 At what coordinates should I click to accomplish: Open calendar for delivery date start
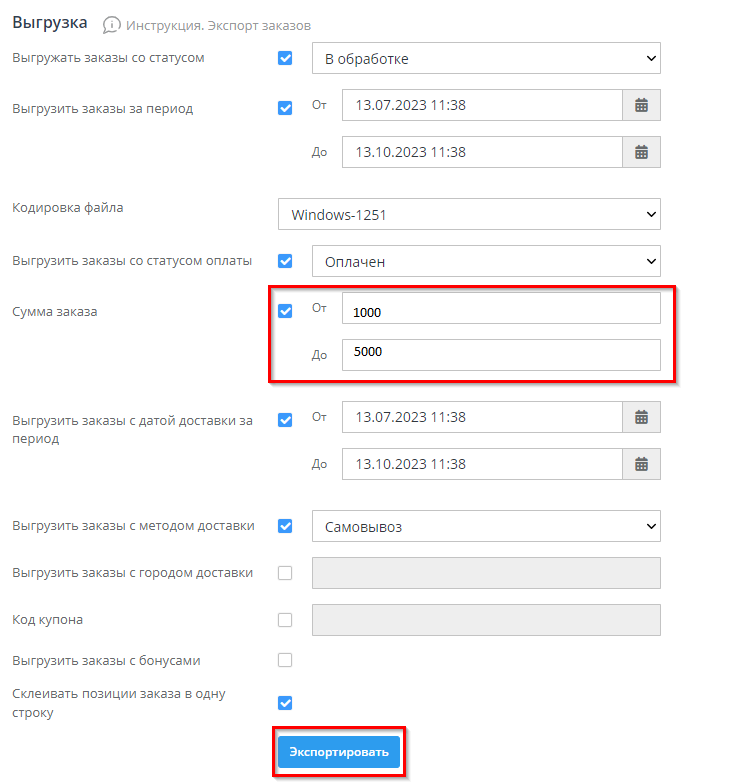pos(641,417)
